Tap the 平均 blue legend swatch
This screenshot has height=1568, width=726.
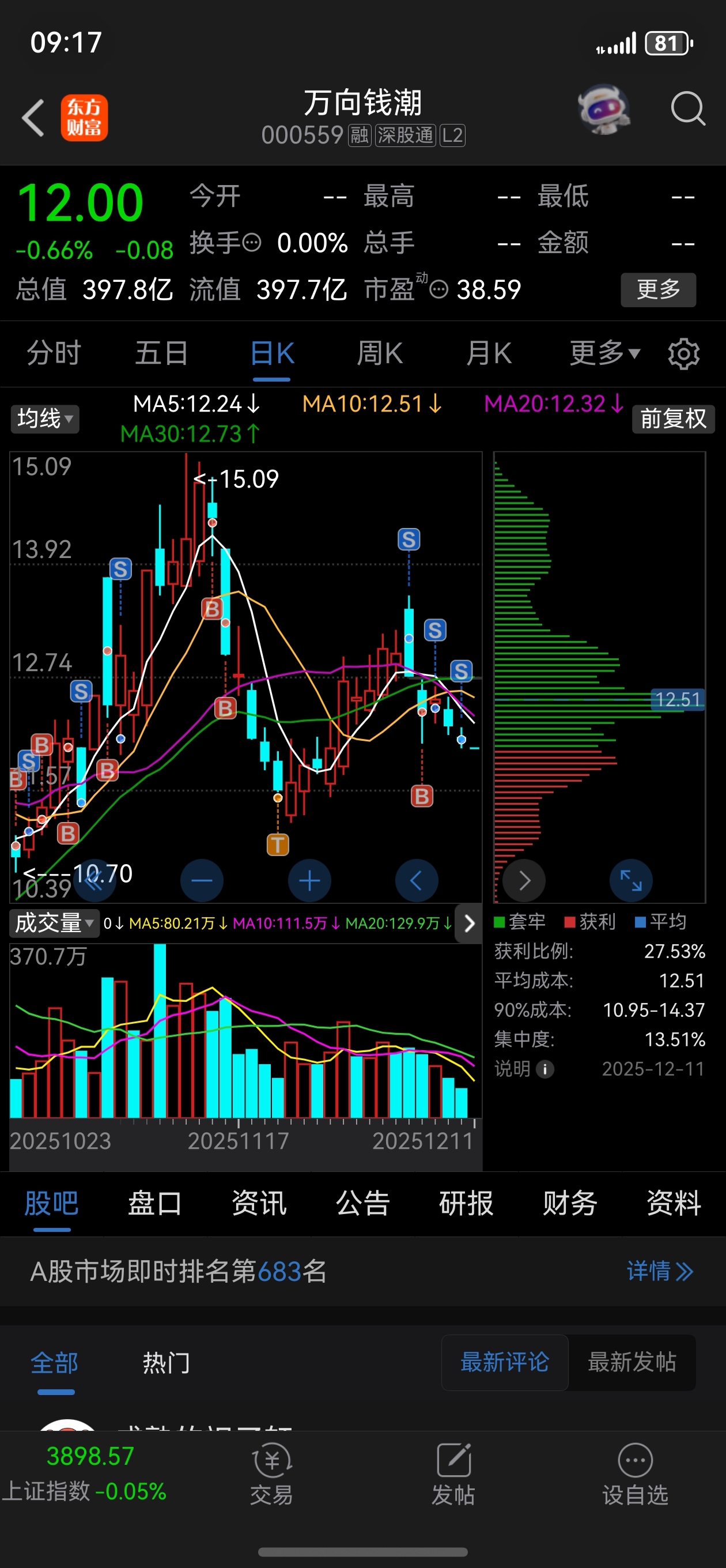[640, 922]
